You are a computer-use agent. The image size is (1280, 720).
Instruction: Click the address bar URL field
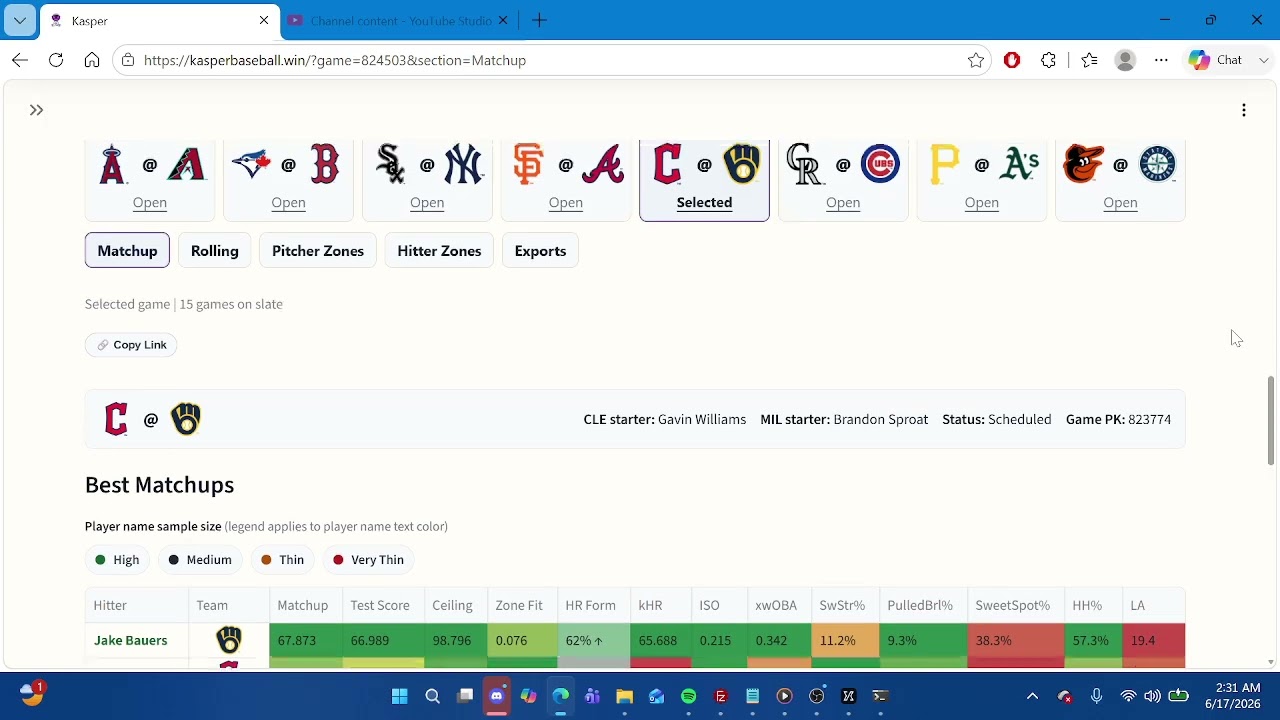[x=550, y=60]
